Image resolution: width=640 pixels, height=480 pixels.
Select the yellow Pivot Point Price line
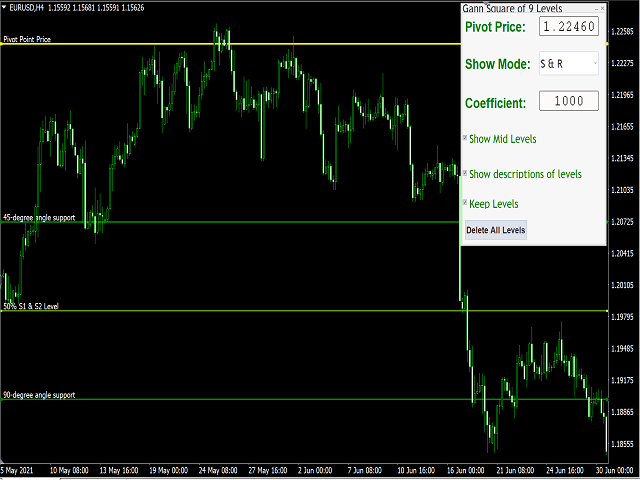pyautogui.click(x=300, y=44)
